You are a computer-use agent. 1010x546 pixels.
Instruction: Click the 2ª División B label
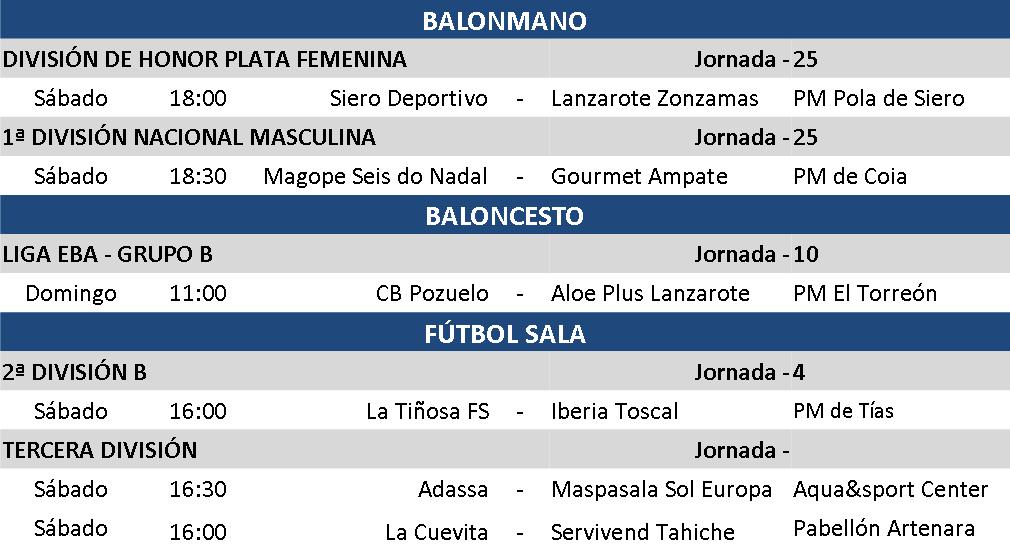click(75, 373)
